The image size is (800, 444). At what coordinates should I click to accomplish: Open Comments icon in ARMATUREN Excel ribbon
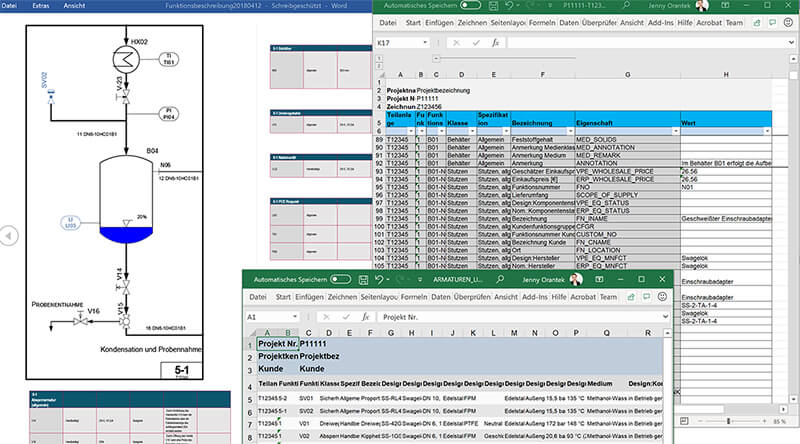(646, 297)
